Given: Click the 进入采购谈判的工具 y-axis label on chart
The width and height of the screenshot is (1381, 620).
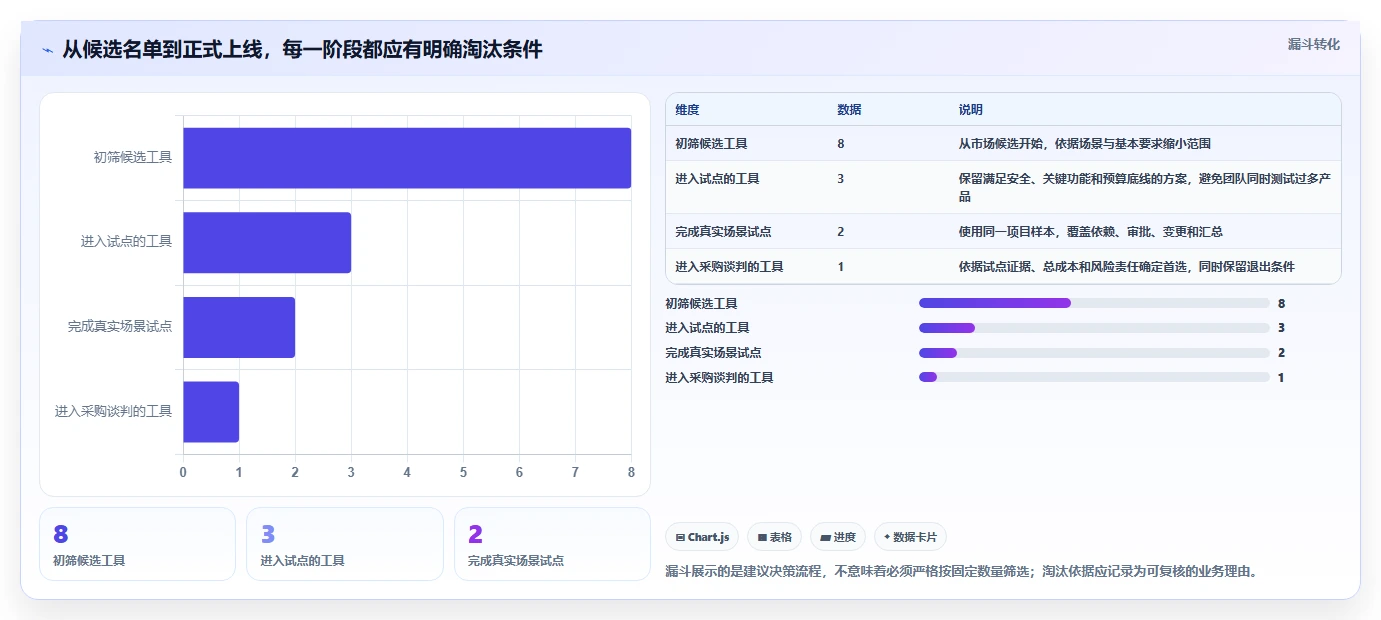Looking at the screenshot, I should (114, 411).
